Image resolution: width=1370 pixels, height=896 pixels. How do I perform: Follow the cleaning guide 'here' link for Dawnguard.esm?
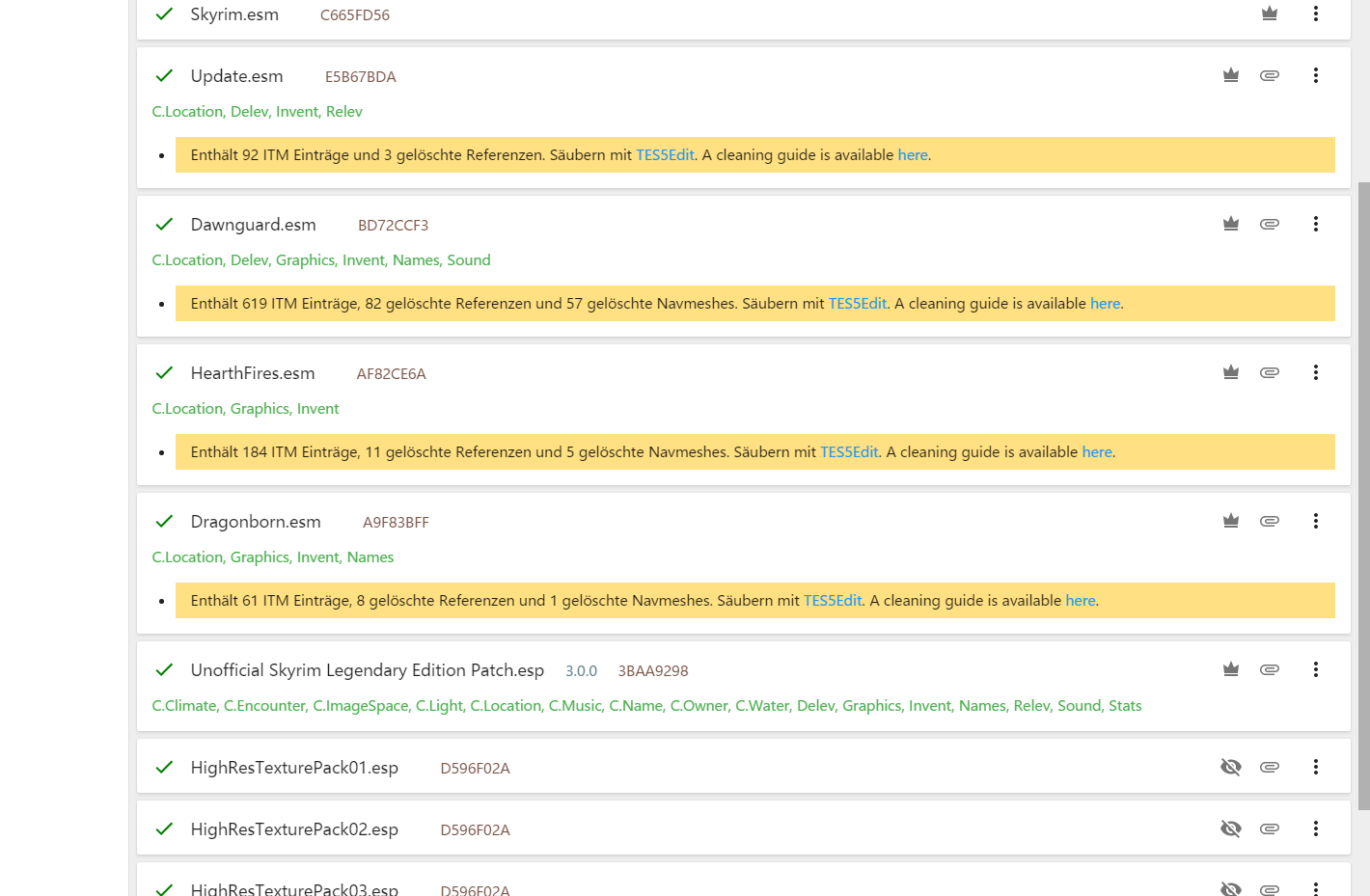coord(1105,304)
